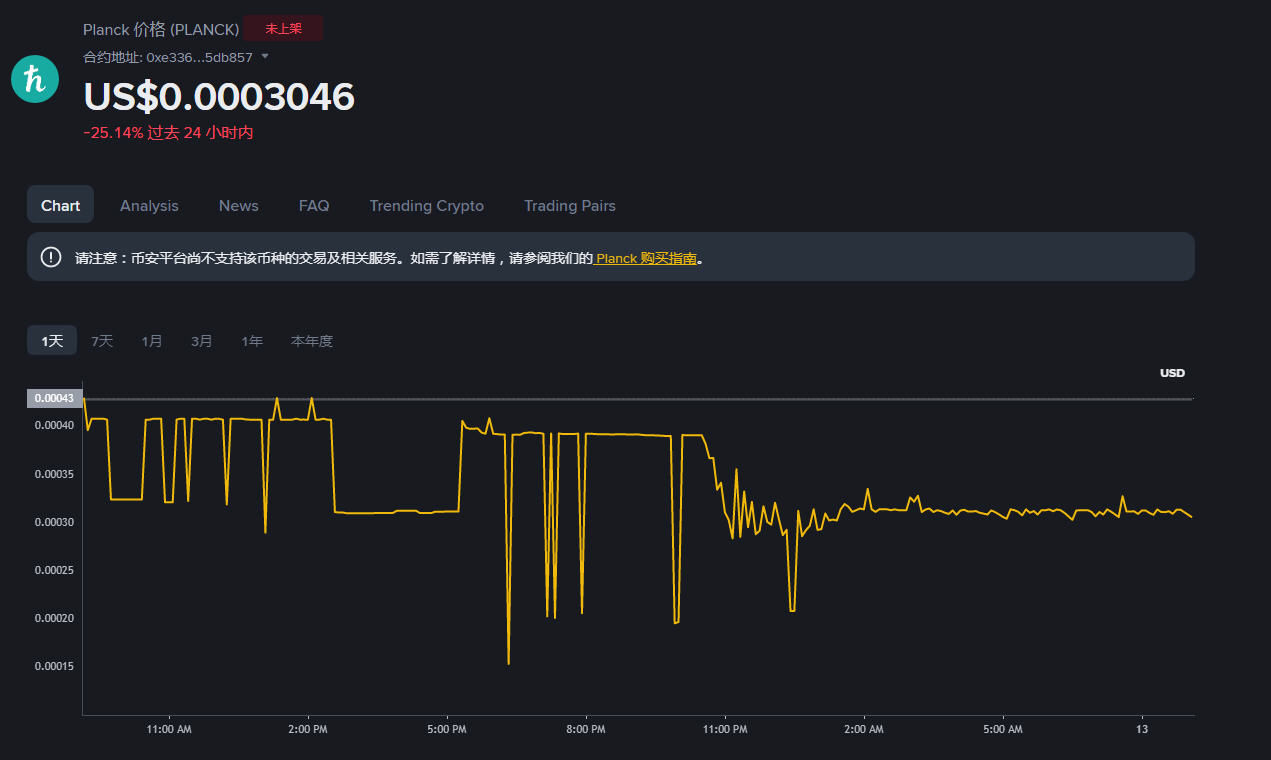The width and height of the screenshot is (1271, 760).
Task: Click the 0.00025 y-axis label
Action: pos(54,570)
